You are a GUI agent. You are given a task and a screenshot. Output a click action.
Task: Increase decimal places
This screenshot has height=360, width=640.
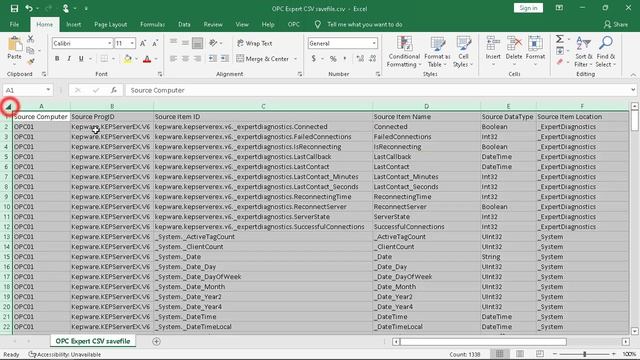(x=360, y=59)
